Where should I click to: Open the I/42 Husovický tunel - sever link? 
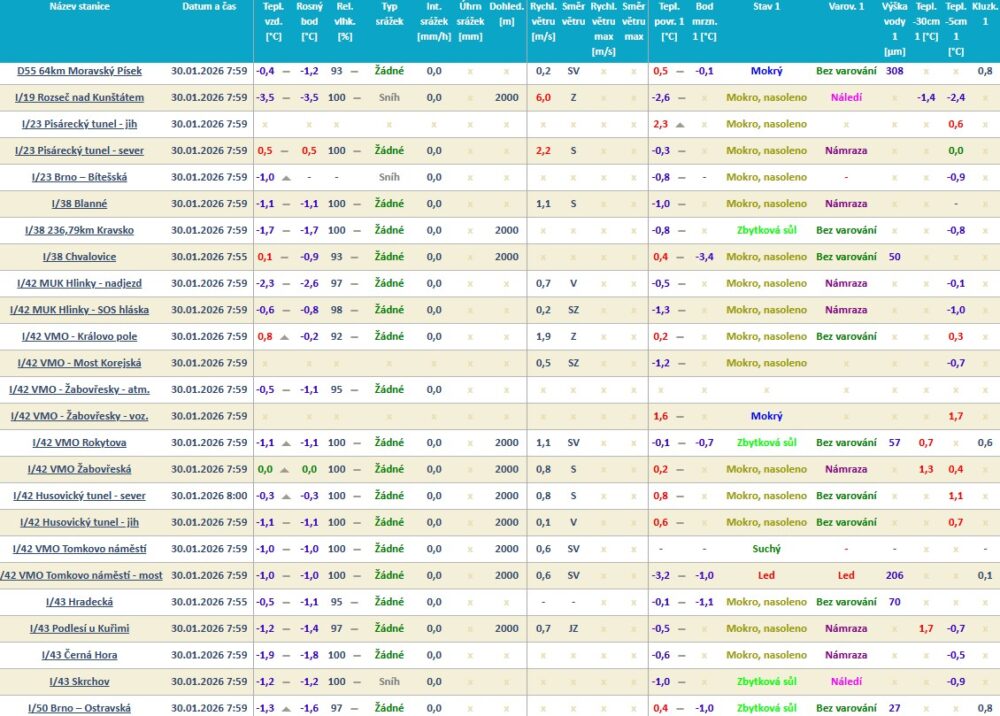[x=80, y=496]
